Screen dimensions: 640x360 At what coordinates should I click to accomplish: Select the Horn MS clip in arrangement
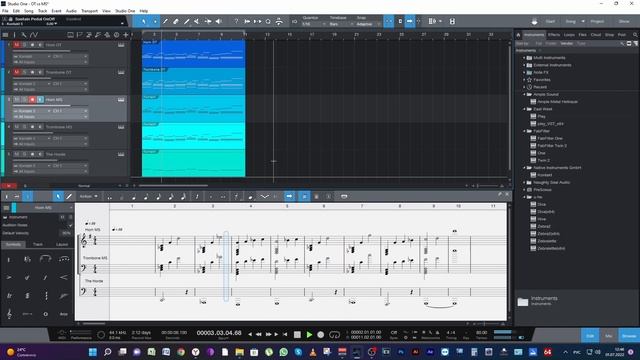point(193,109)
